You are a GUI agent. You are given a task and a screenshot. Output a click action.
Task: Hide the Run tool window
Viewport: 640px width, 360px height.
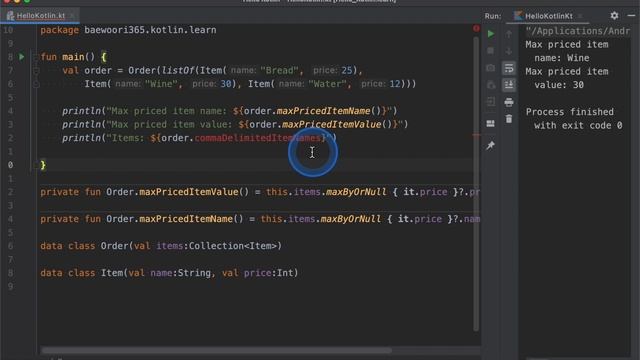631,16
